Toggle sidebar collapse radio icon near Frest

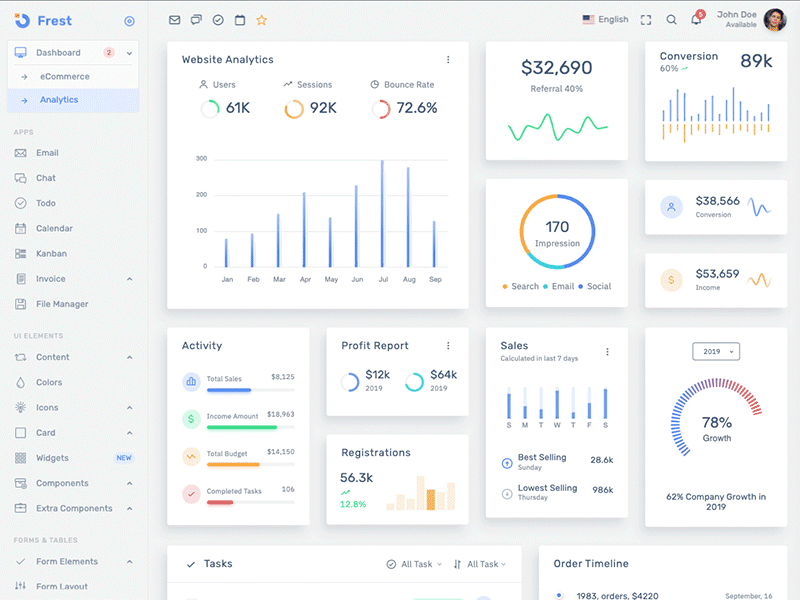tap(129, 21)
